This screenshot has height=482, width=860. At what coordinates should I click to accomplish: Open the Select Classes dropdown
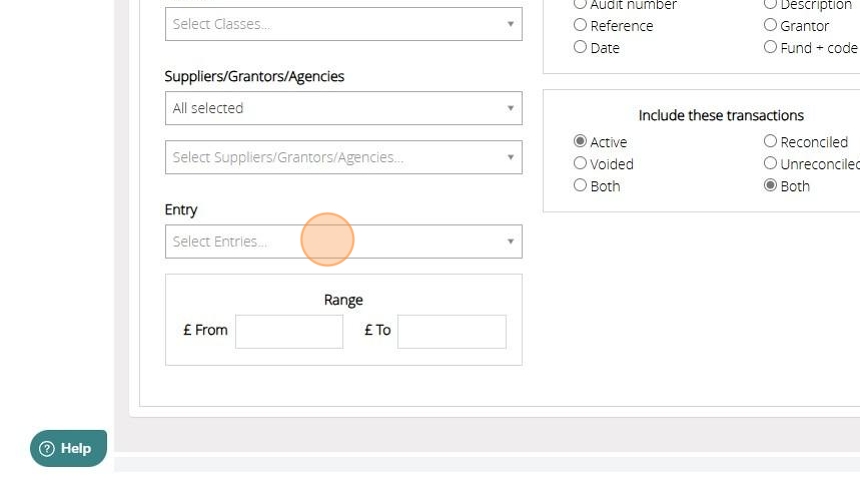[x=343, y=24]
